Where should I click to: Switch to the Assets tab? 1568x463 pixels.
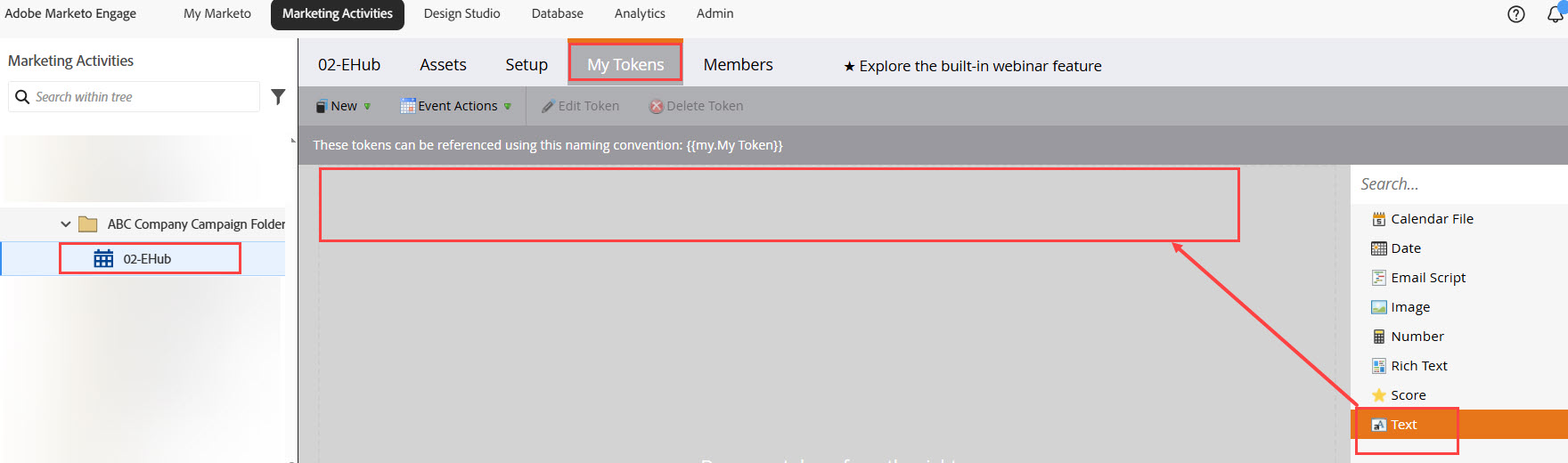443,65
